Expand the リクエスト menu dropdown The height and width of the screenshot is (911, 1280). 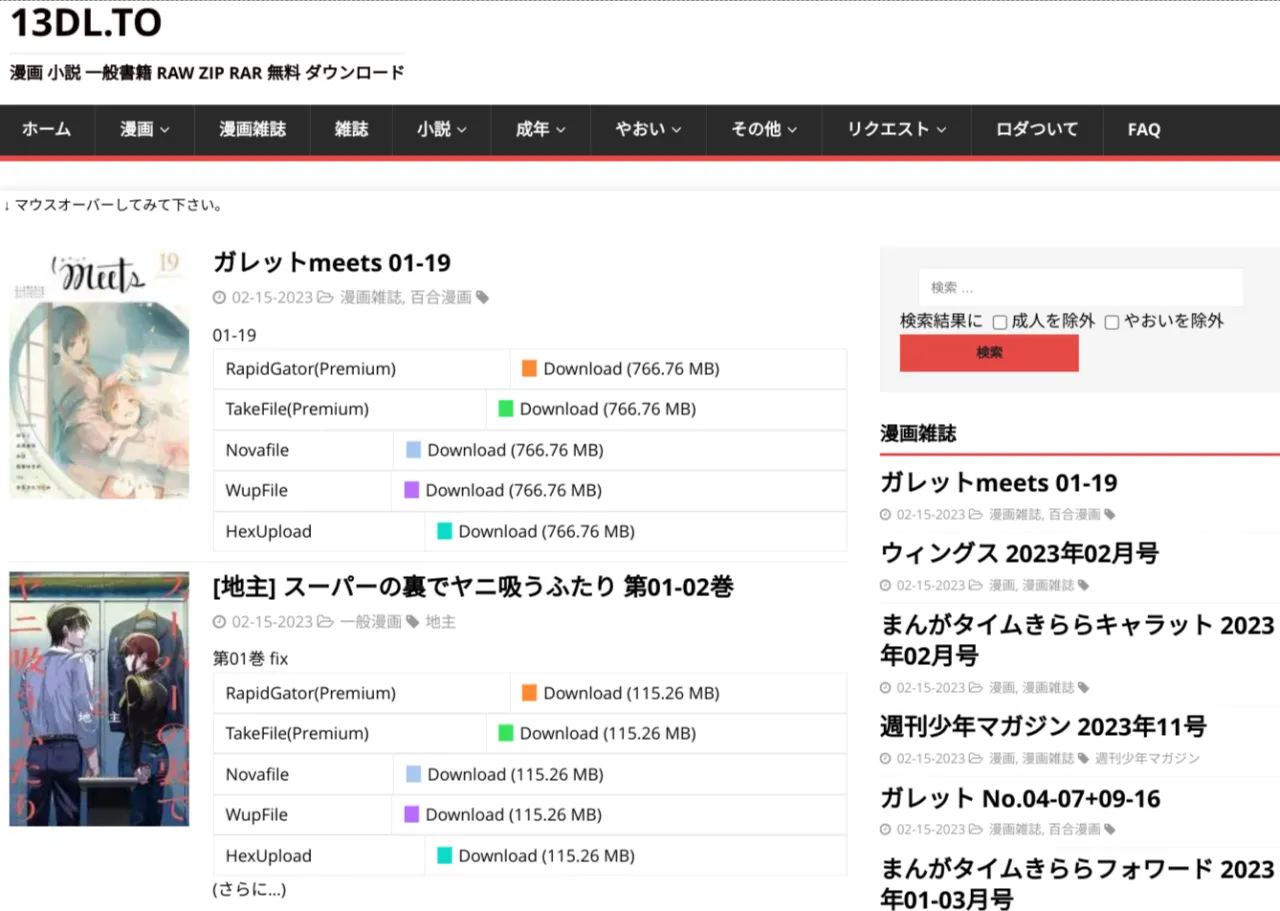click(x=896, y=129)
